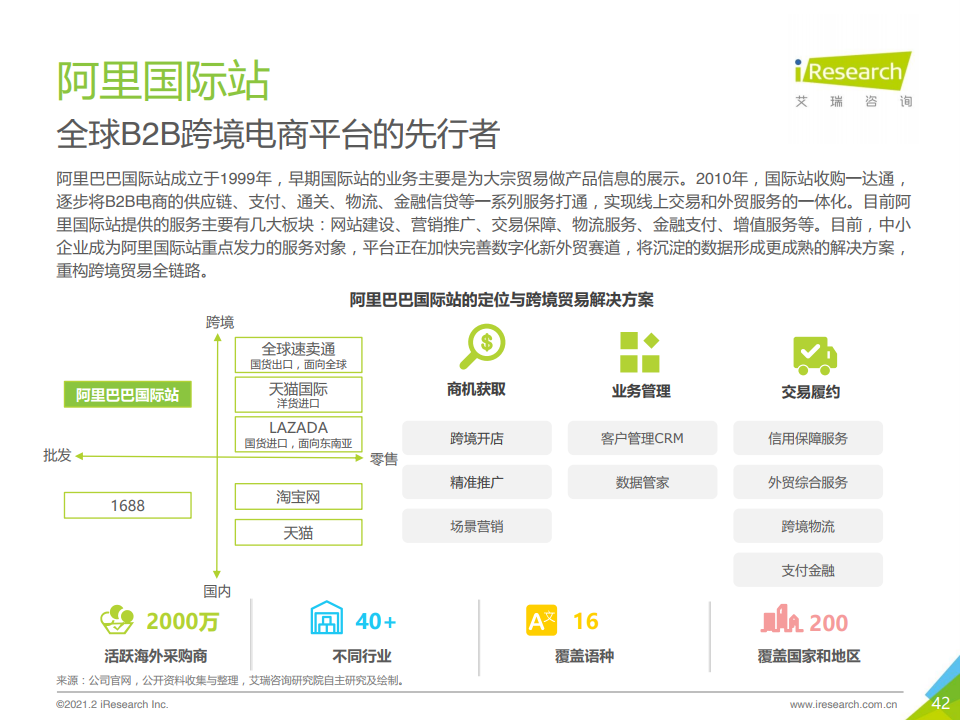This screenshot has width=960, height=720.
Task: Select the LAZADA box
Action: [299, 434]
